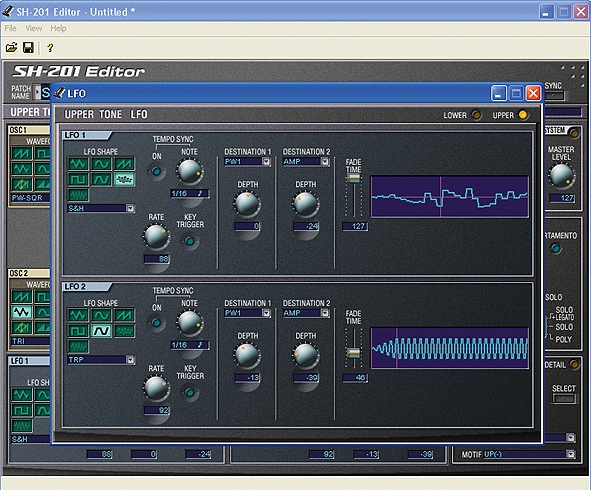
Task: Switch to LOWER tone indicator
Action: [x=476, y=115]
